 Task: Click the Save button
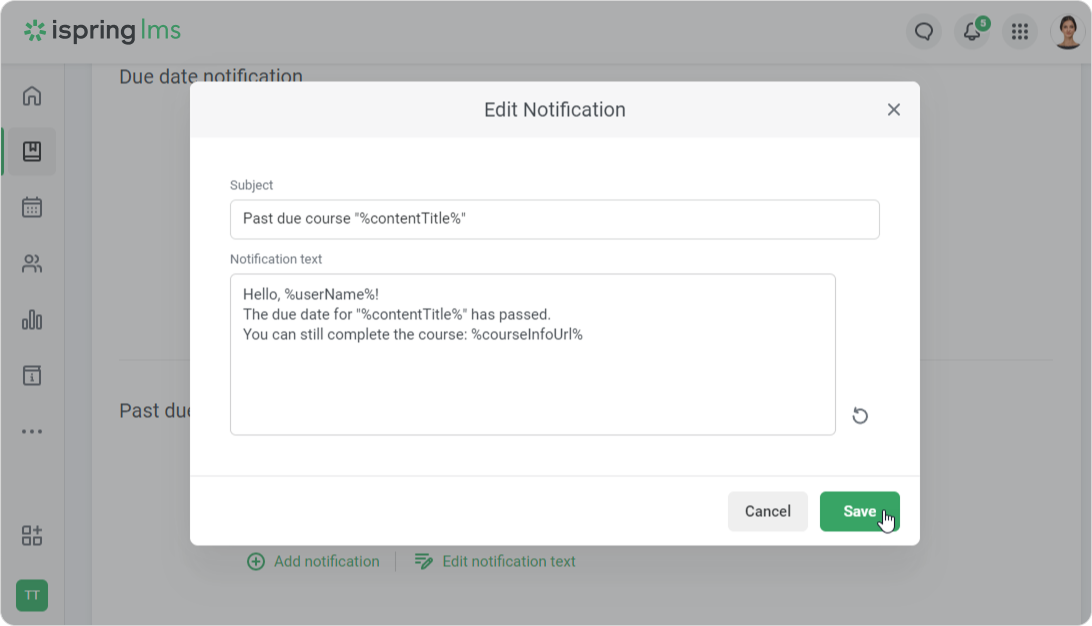click(859, 511)
